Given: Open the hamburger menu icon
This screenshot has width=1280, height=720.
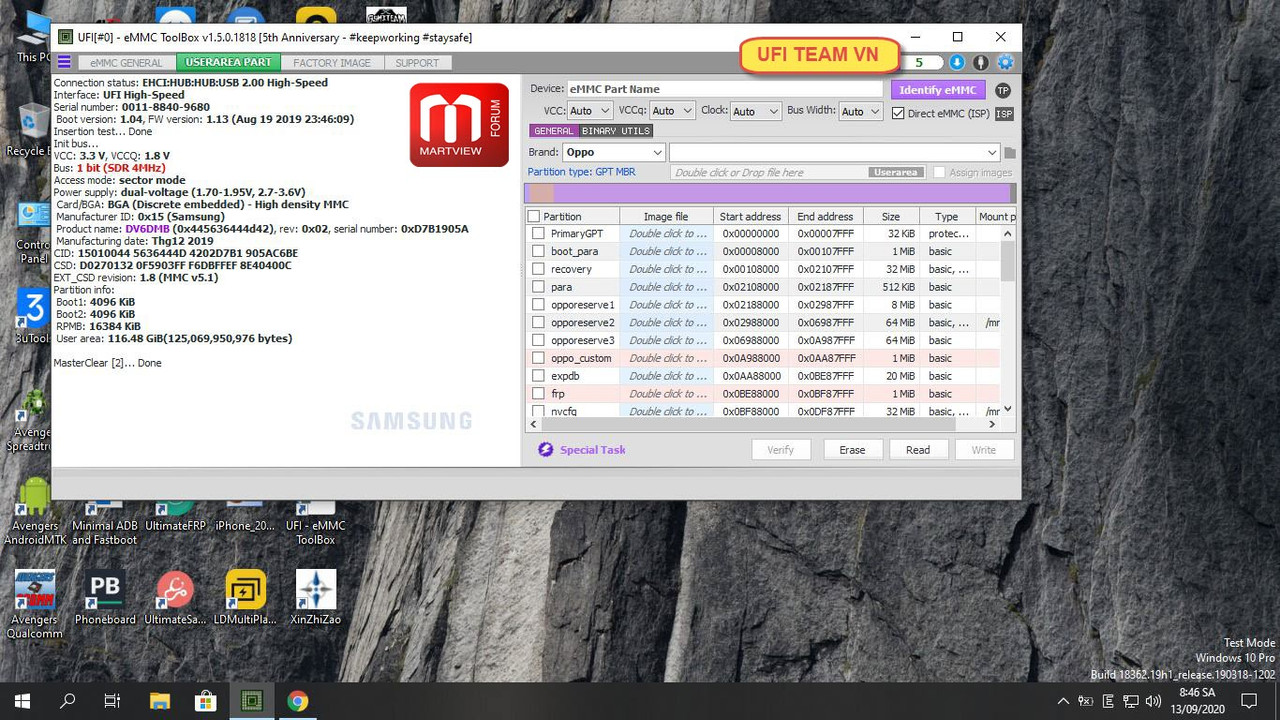Looking at the screenshot, I should 64,62.
